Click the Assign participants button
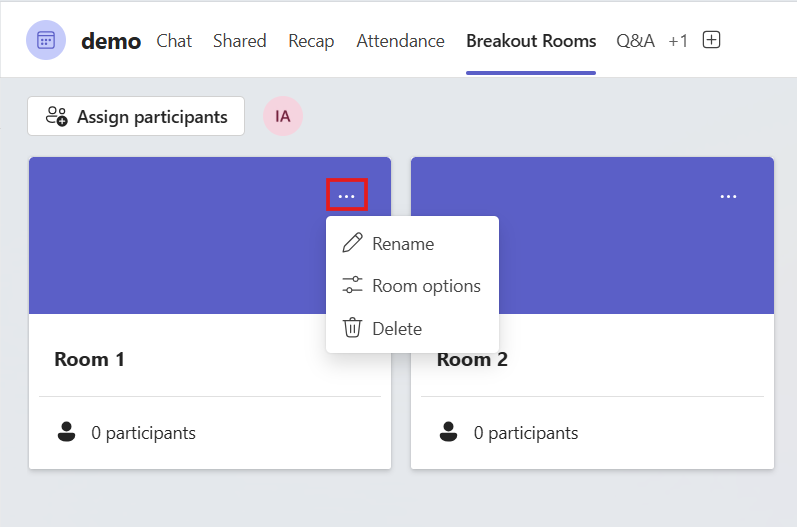Image resolution: width=797 pixels, height=527 pixels. pos(136,116)
